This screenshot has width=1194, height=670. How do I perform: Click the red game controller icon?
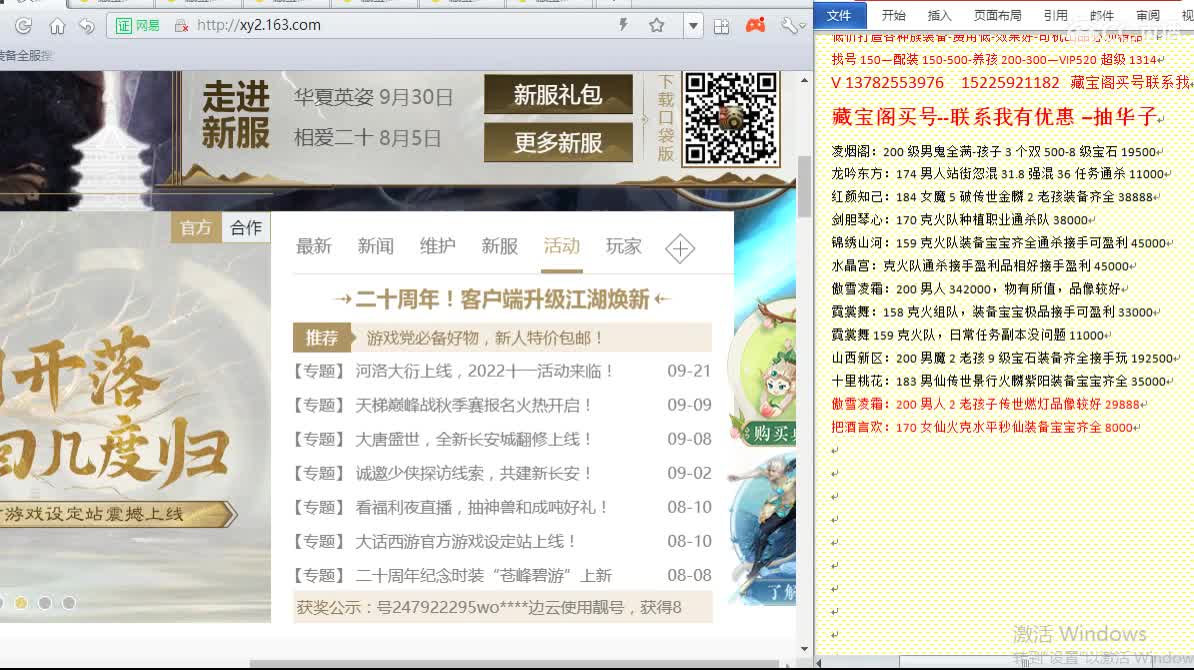coord(755,25)
